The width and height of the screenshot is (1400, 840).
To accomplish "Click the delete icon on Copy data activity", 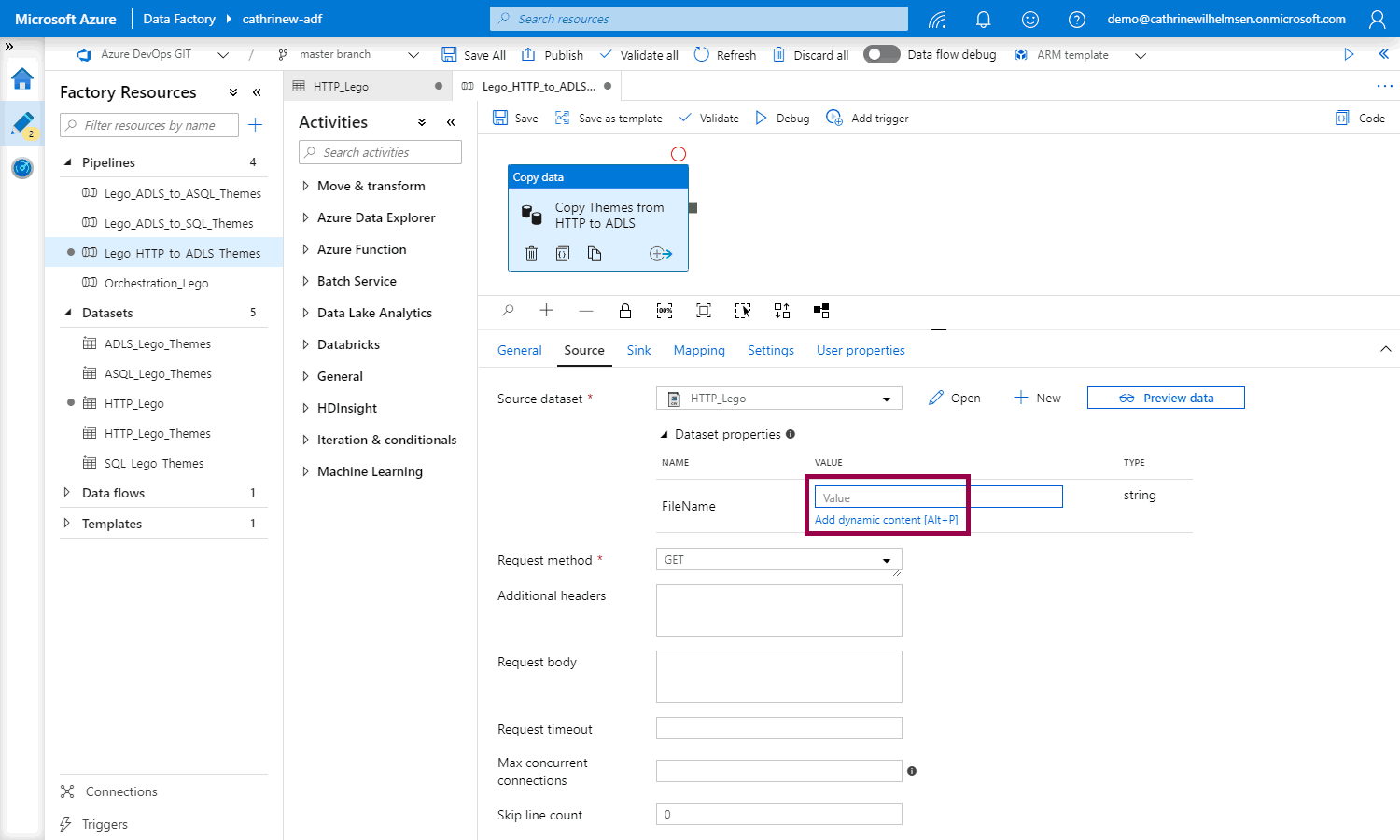I will (531, 254).
